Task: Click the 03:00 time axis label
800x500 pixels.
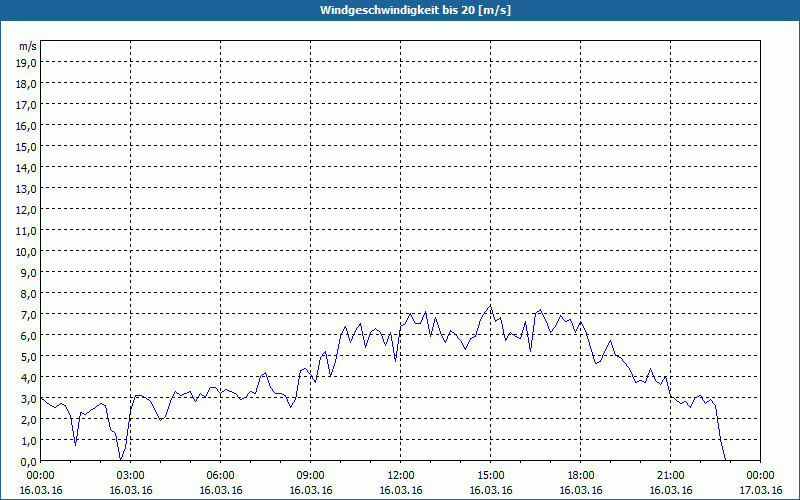Action: (131, 476)
